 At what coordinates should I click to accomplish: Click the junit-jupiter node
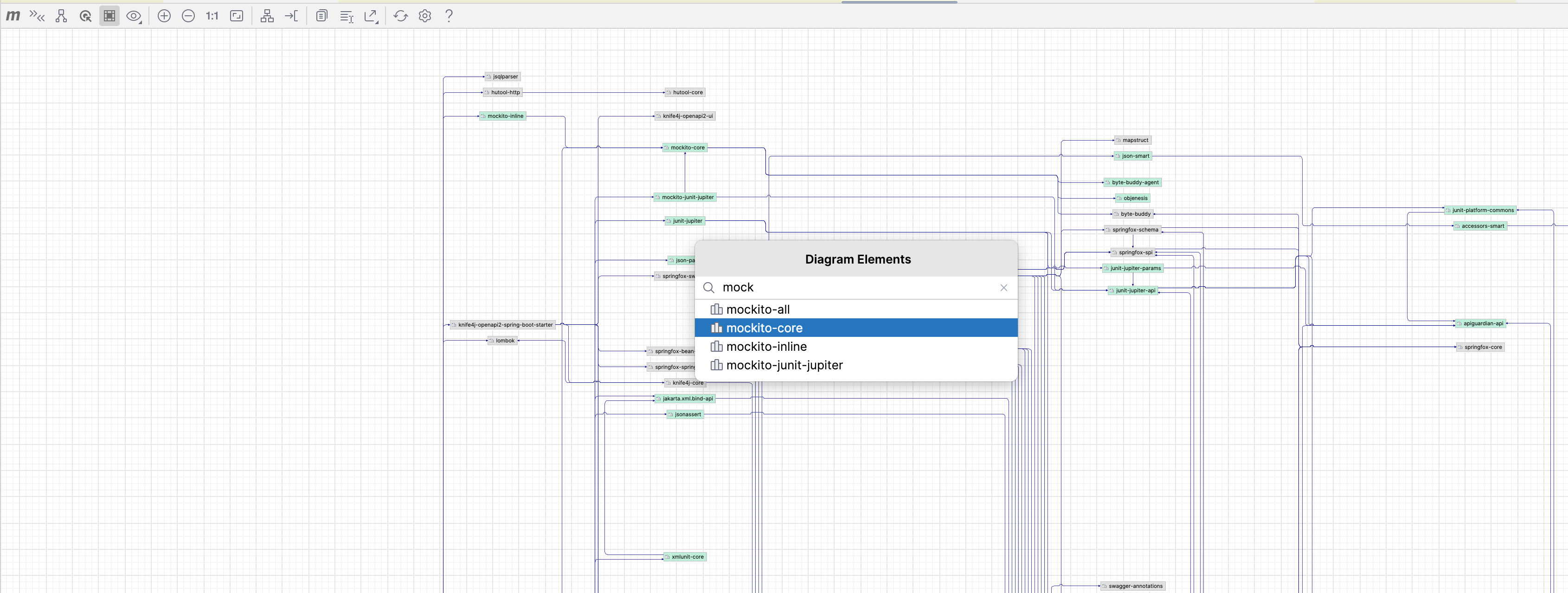click(x=685, y=221)
